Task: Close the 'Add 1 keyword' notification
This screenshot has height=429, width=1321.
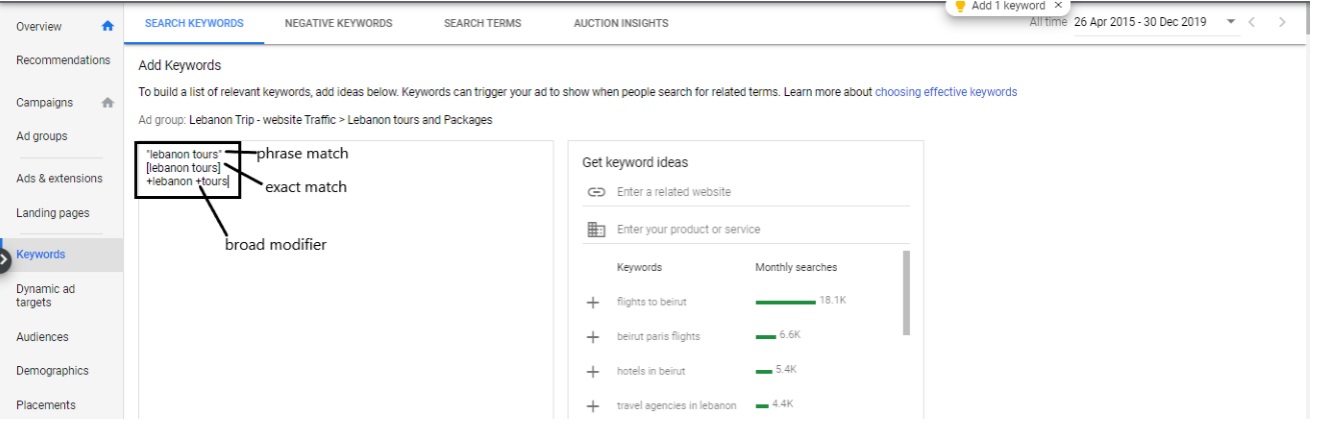Action: click(x=1058, y=5)
